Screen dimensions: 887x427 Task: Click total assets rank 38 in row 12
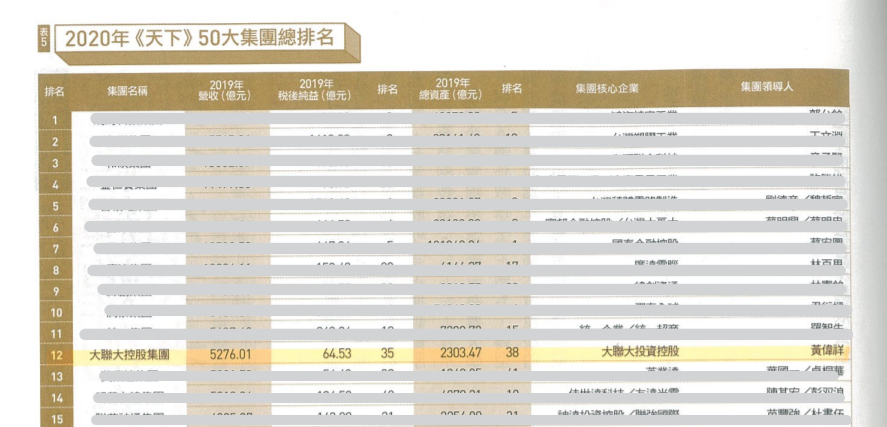[x=511, y=353]
